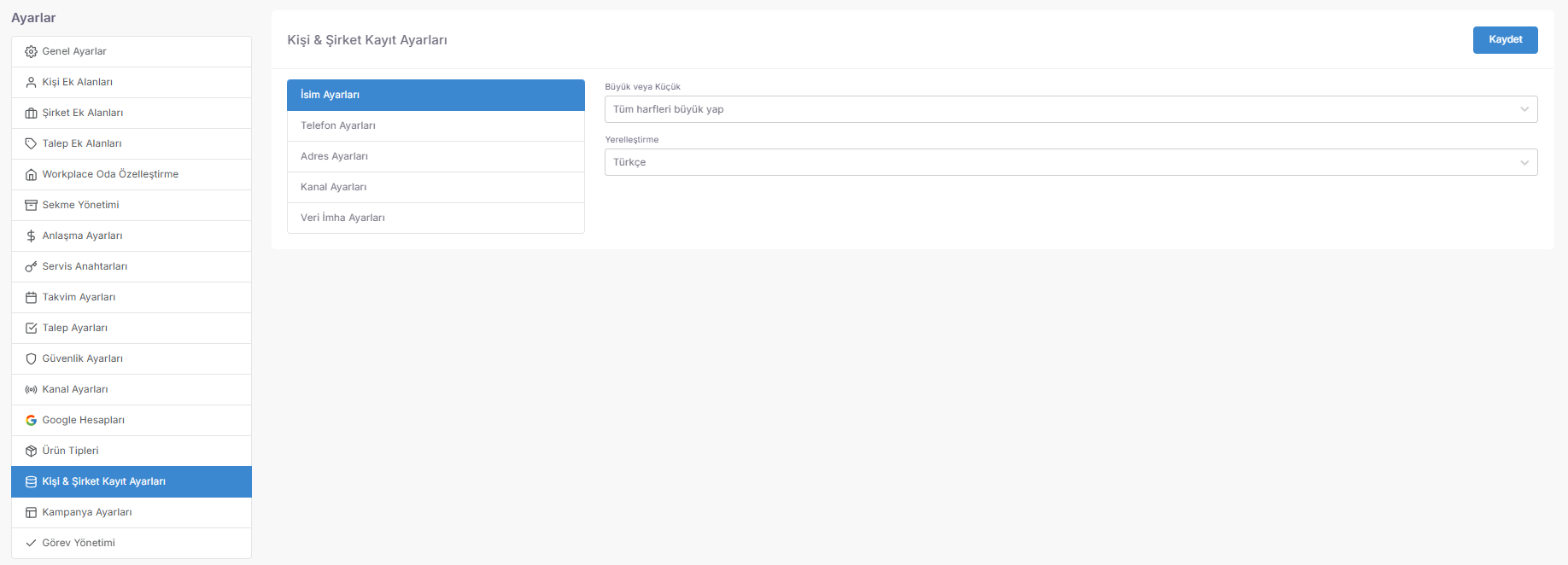Open Google Hesapları page
This screenshot has width=1568, height=565.
point(132,420)
